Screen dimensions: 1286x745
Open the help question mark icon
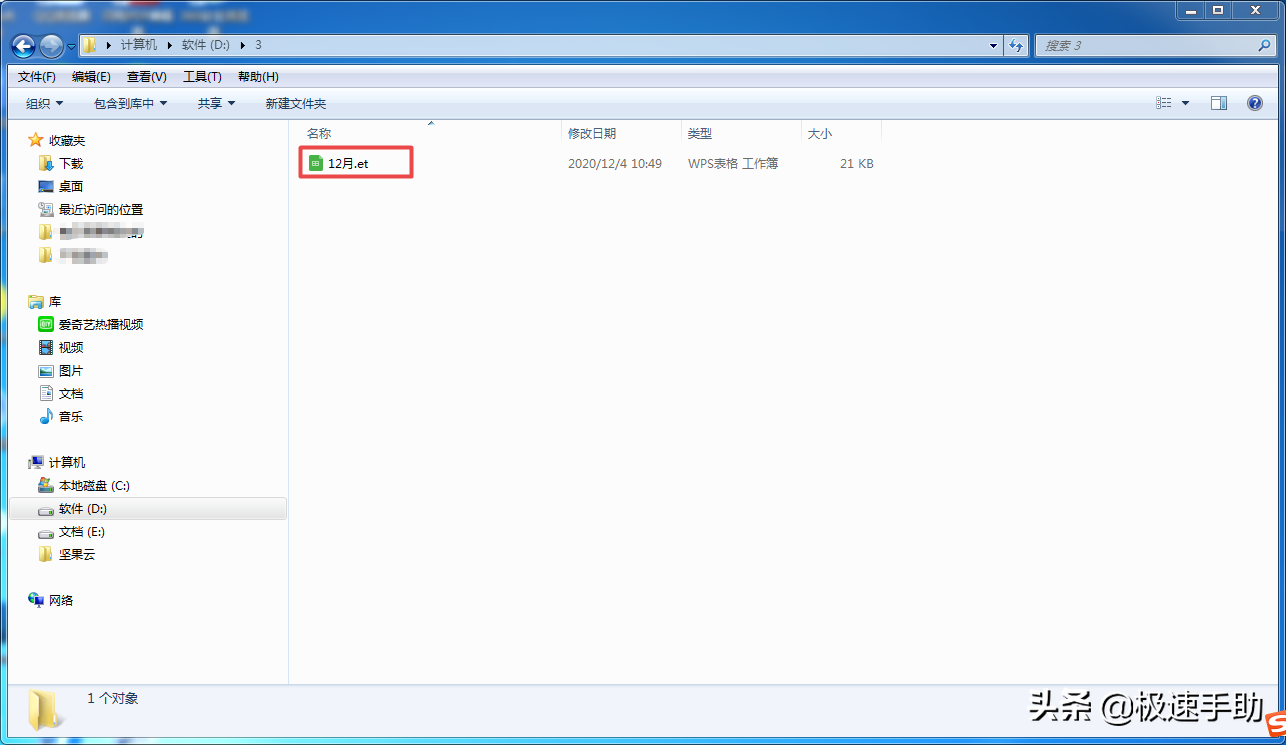pos(1255,103)
